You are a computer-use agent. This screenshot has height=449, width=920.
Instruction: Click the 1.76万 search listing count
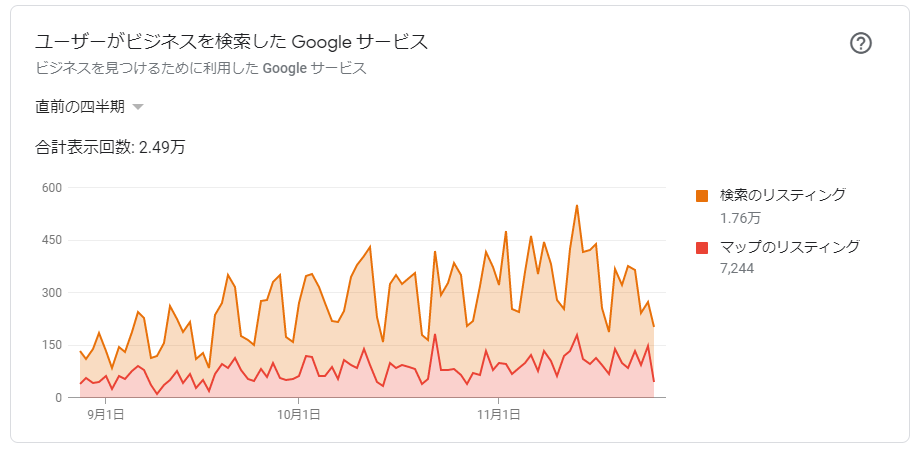tap(740, 218)
